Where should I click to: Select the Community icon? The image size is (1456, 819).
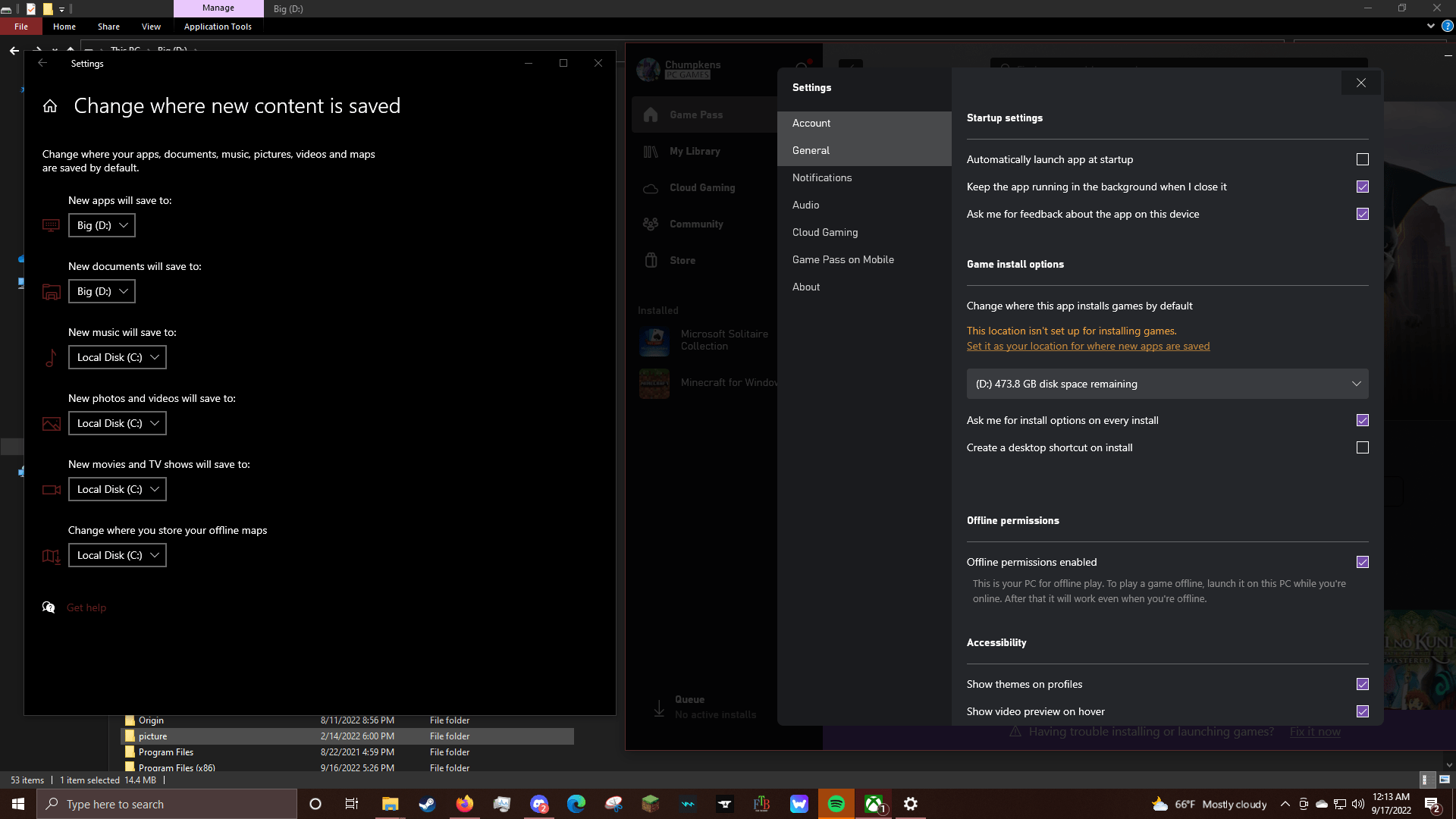point(651,224)
